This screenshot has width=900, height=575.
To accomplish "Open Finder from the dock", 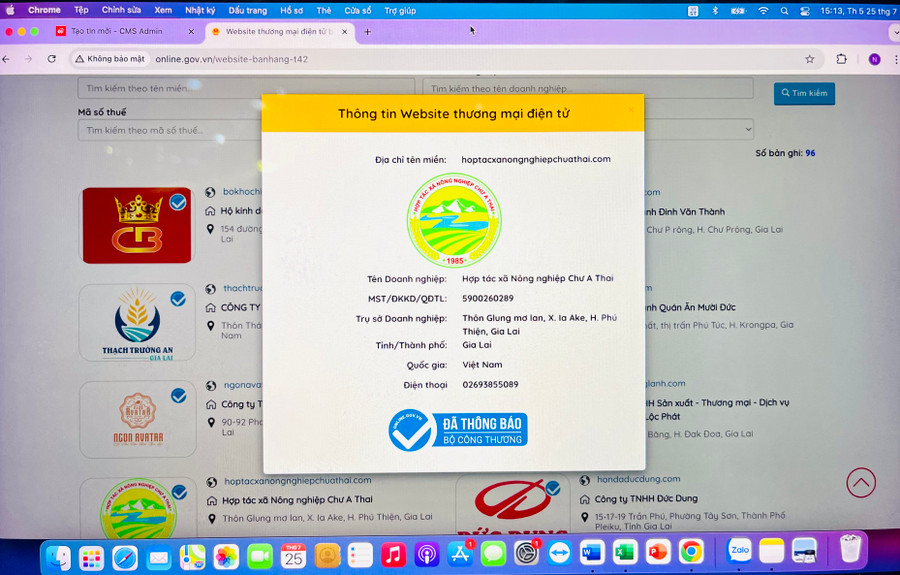I will (58, 556).
